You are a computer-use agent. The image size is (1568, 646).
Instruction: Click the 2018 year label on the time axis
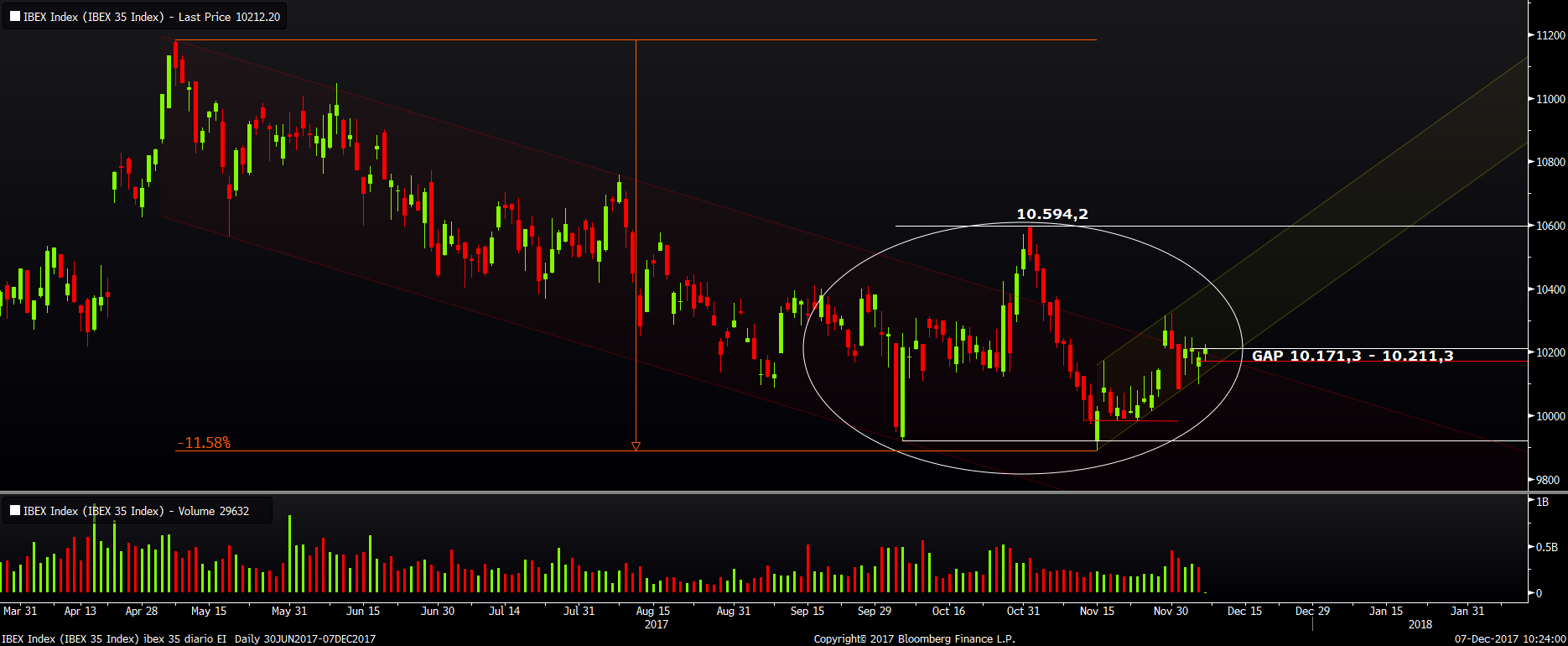tap(1420, 624)
